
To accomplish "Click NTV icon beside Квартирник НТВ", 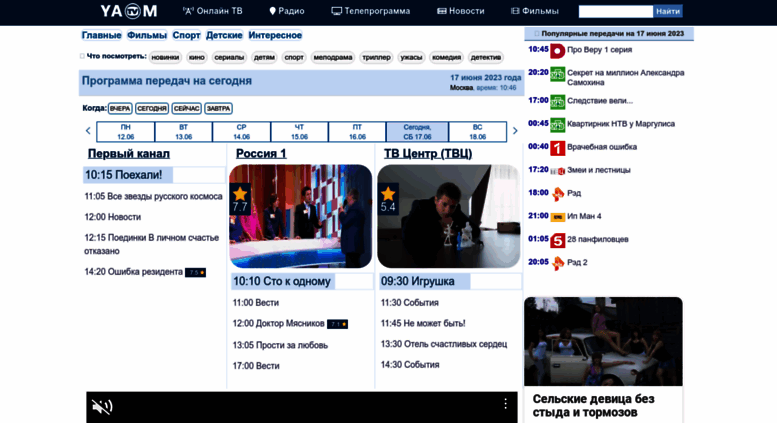I will pyautogui.click(x=557, y=125).
